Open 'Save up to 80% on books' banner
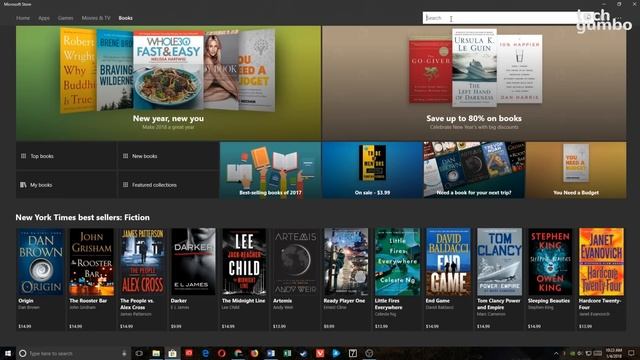This screenshot has width=640, height=360. (474, 83)
